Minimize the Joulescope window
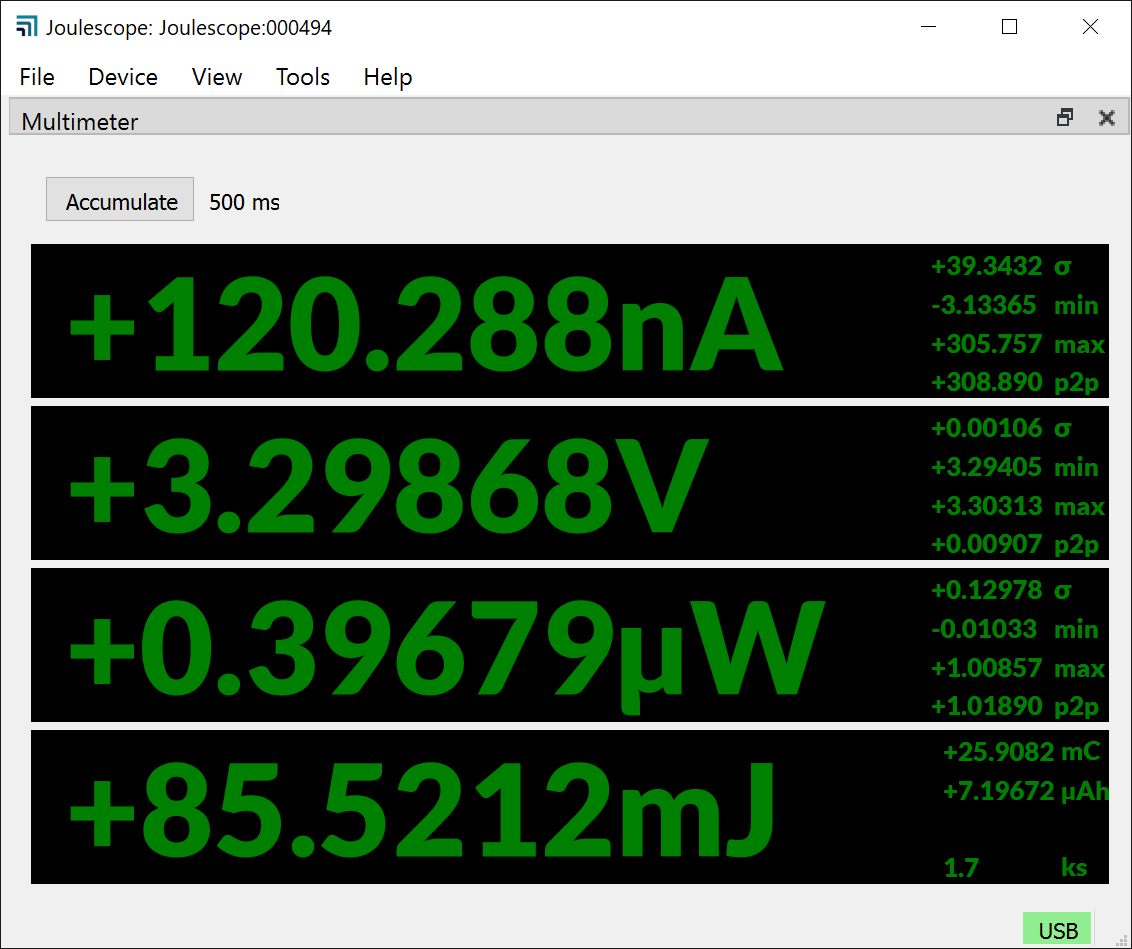 [x=928, y=27]
